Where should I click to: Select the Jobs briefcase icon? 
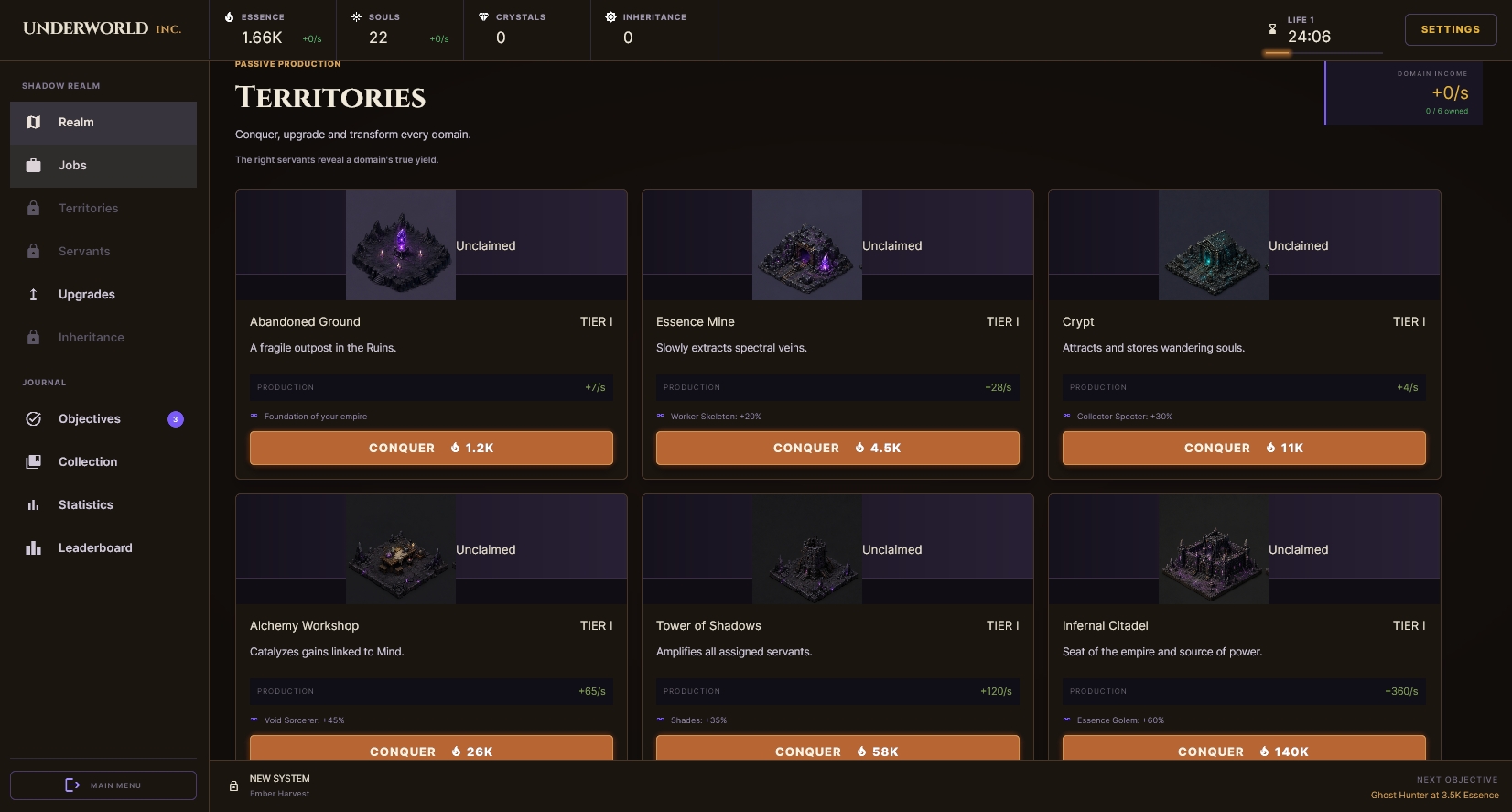34,166
